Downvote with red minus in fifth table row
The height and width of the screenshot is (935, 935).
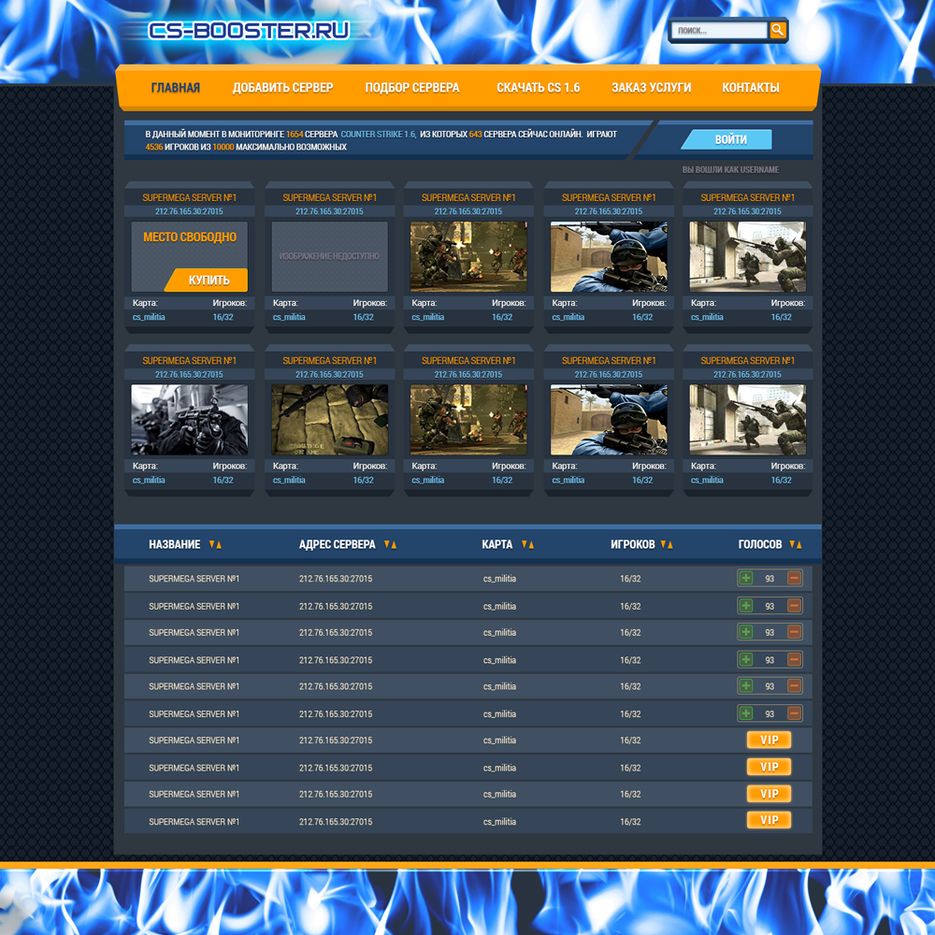click(794, 686)
